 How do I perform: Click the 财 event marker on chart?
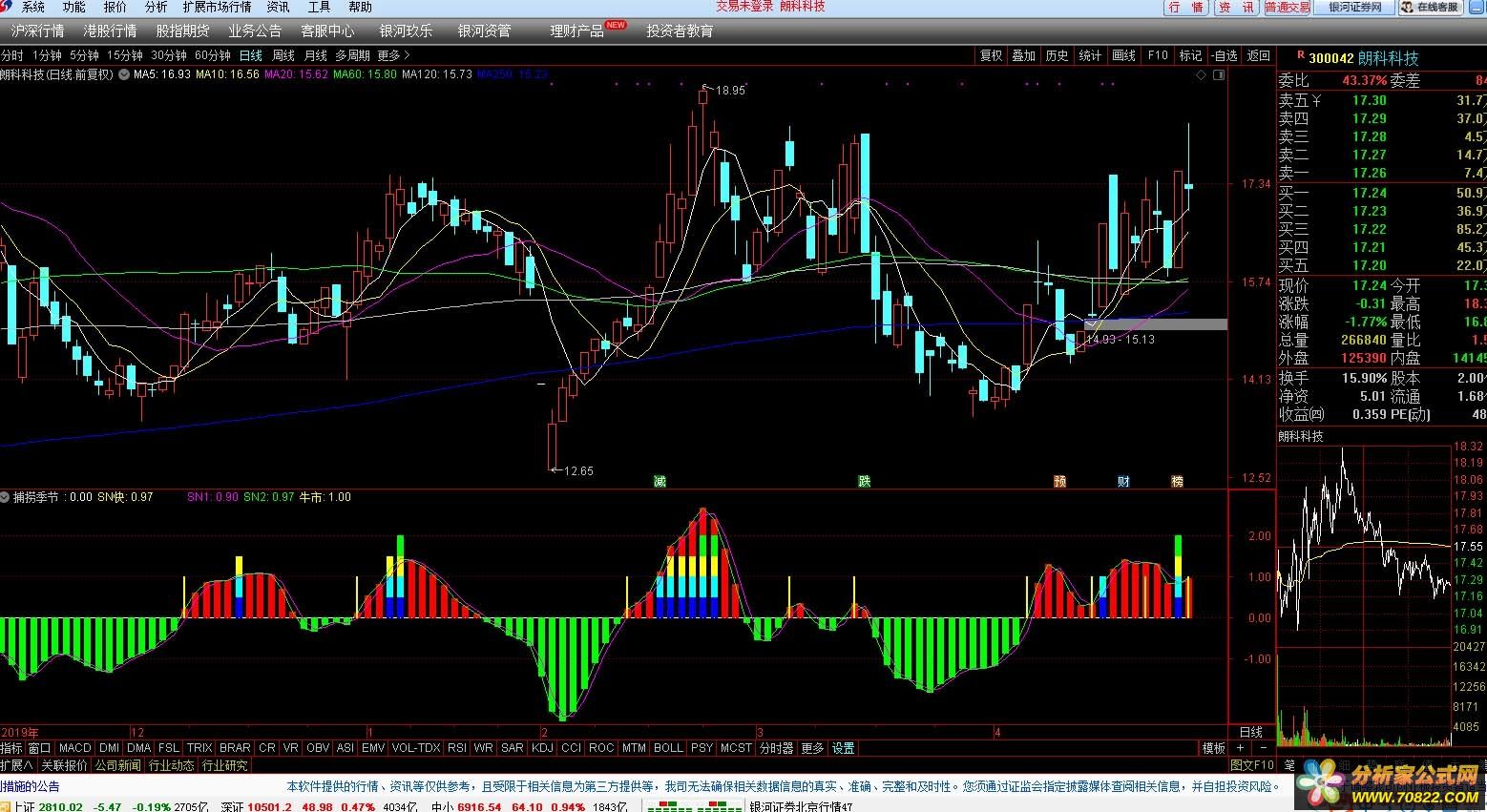(1123, 481)
